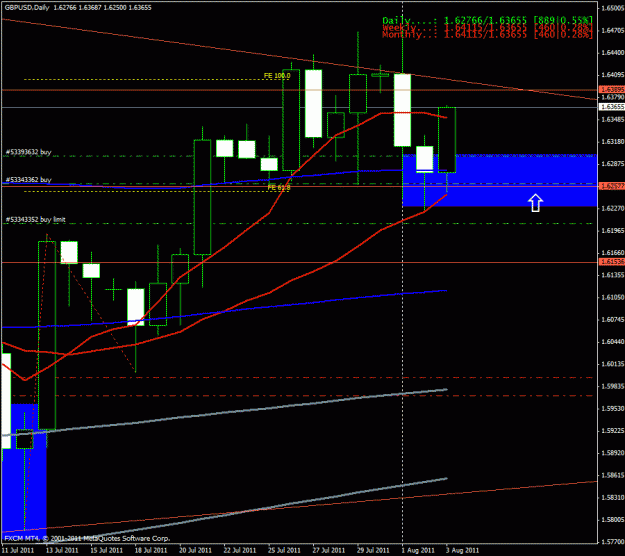Click price scale value 1.63485
This screenshot has height=556, width=625.
click(612, 119)
